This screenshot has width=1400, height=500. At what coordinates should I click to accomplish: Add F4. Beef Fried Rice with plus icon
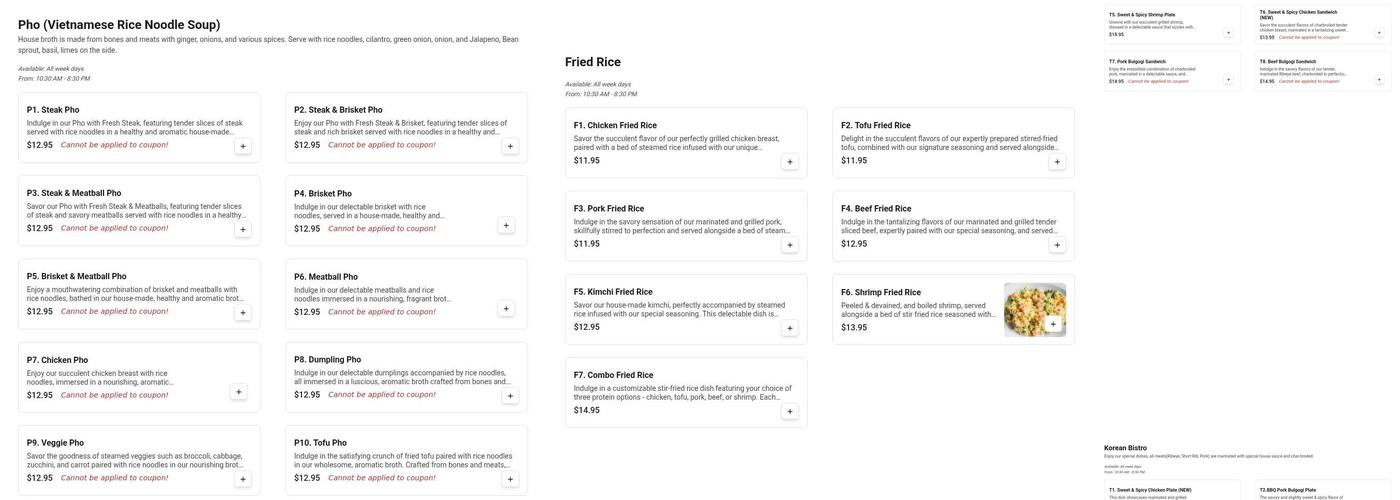1057,245
